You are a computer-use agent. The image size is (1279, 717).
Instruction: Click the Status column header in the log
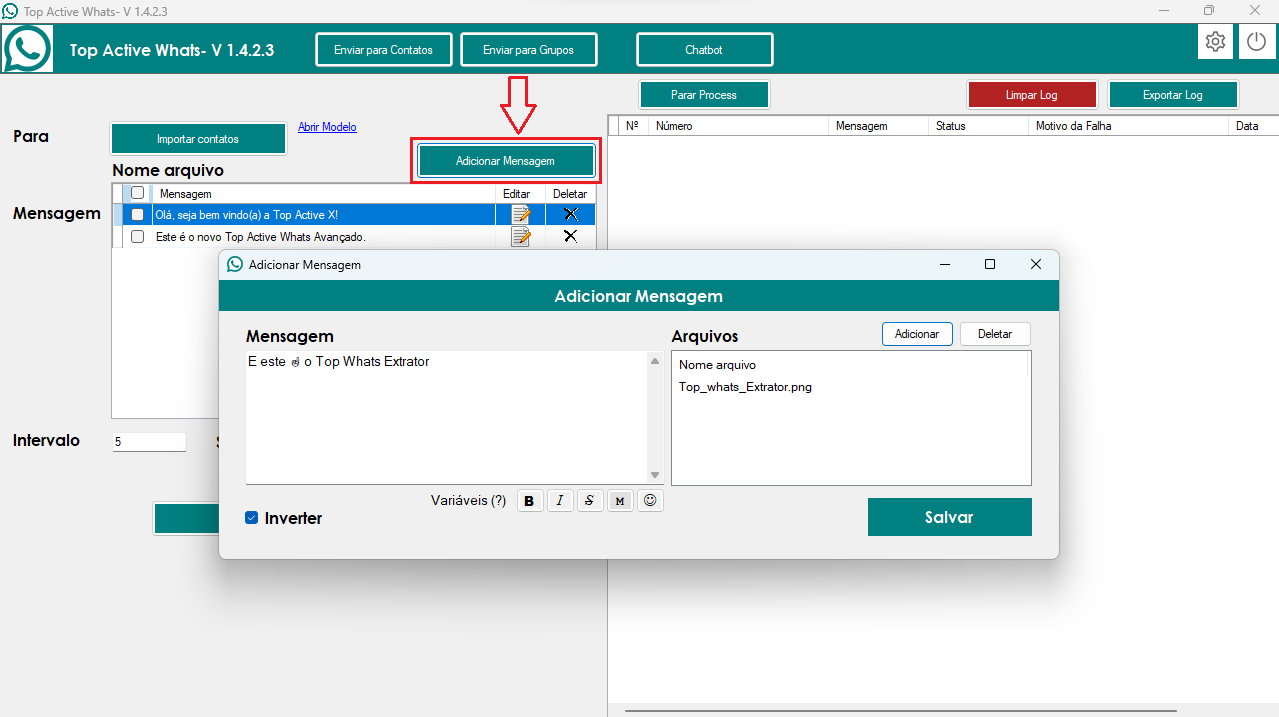tap(978, 126)
